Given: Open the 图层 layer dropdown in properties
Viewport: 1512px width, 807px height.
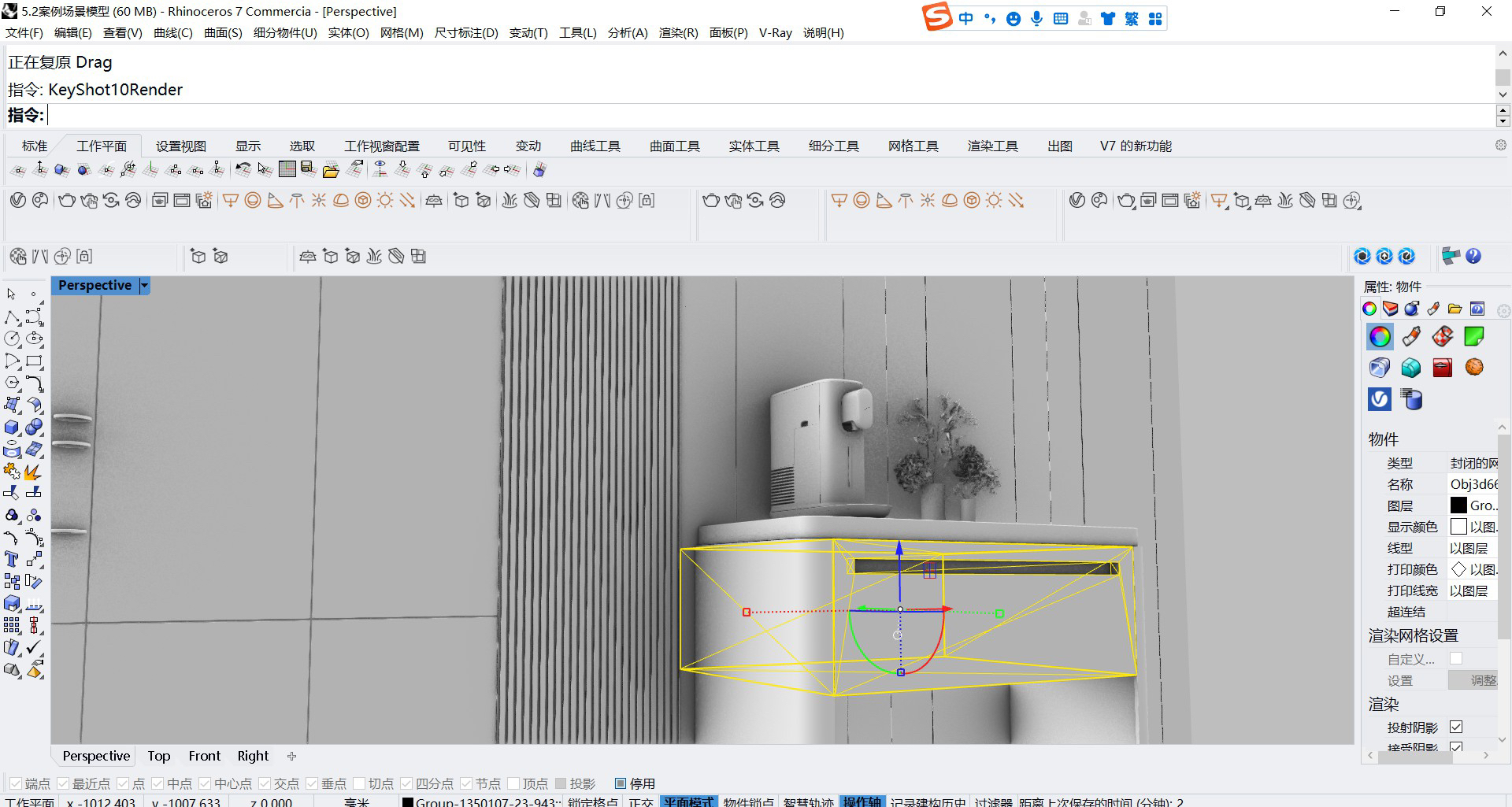Looking at the screenshot, I should (1473, 505).
